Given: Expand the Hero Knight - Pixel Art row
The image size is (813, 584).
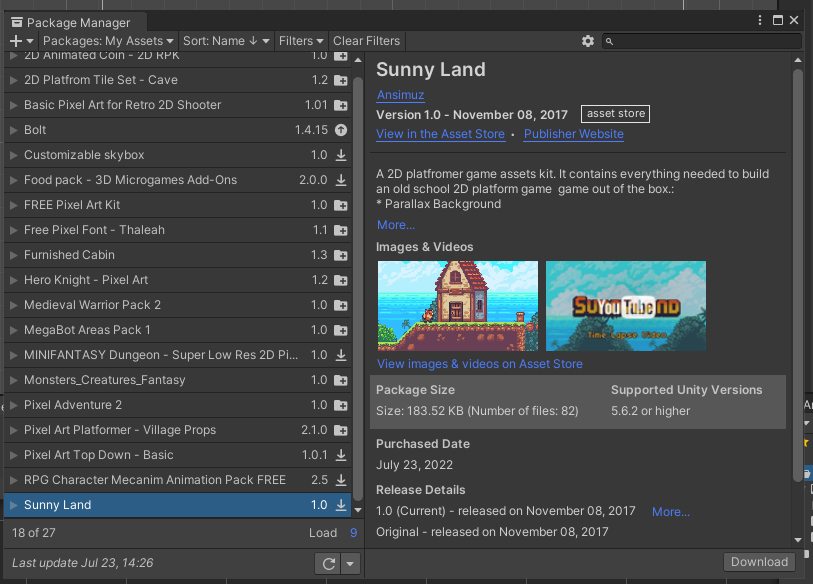Looking at the screenshot, I should pyautogui.click(x=14, y=280).
